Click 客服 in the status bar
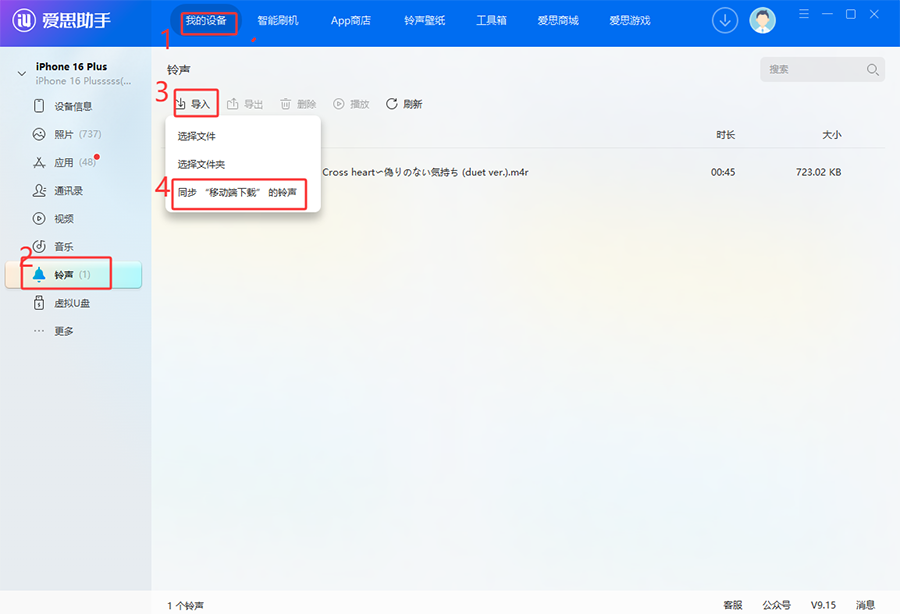This screenshot has height=614, width=900. coord(733,605)
